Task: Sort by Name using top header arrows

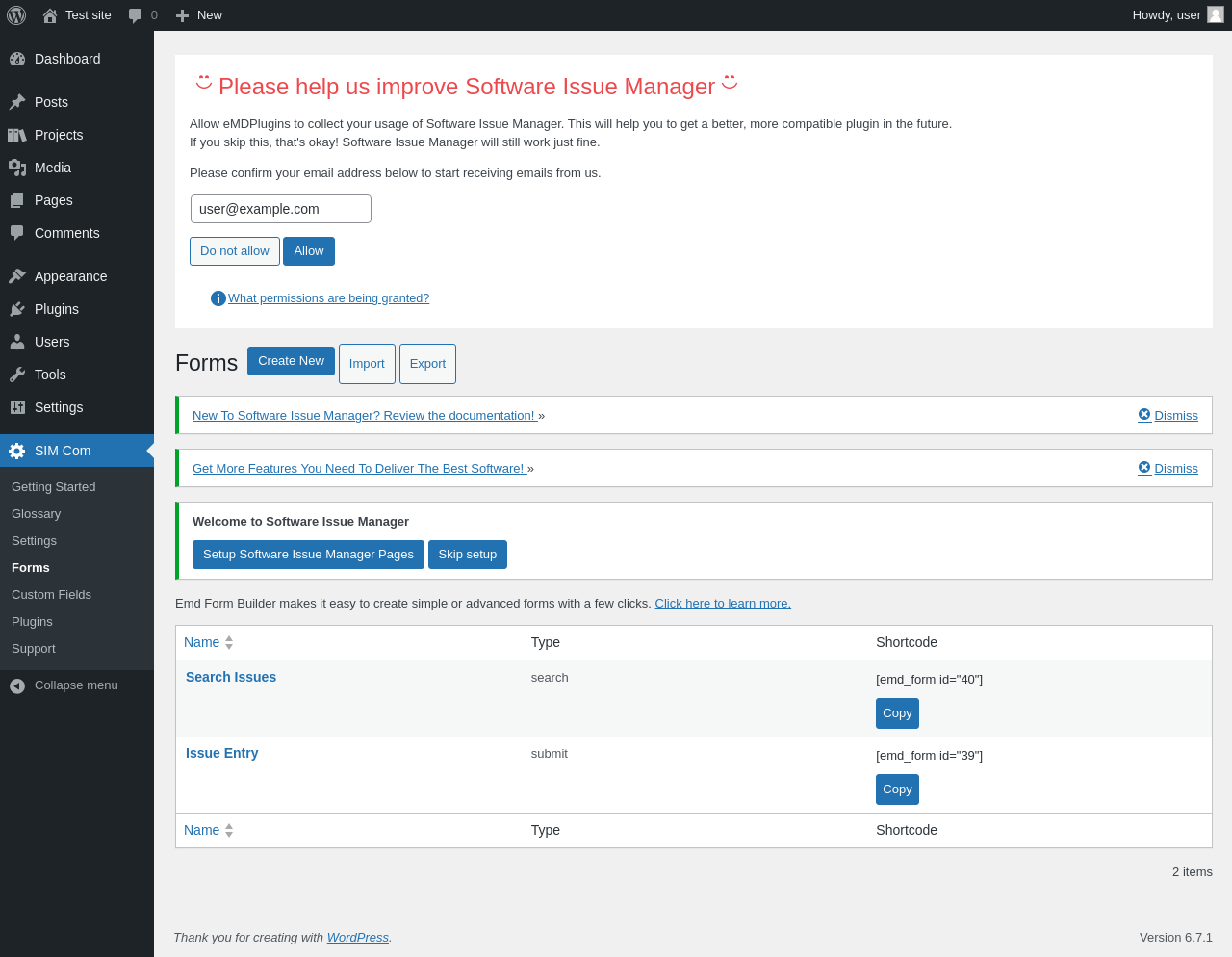Action: click(229, 642)
